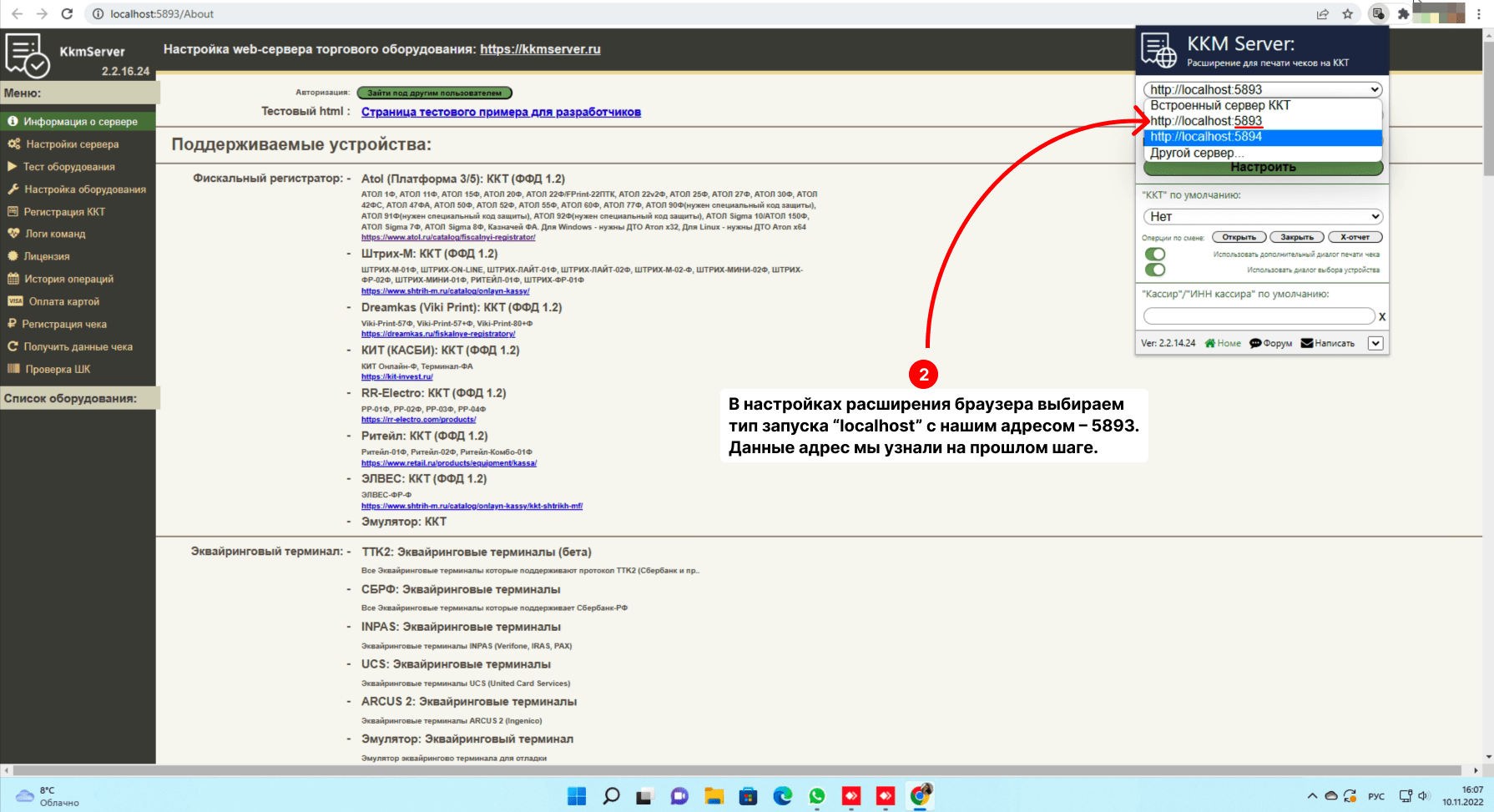The width and height of the screenshot is (1494, 812).
Task: Choose Другой сервер... option
Action: pyautogui.click(x=1263, y=153)
